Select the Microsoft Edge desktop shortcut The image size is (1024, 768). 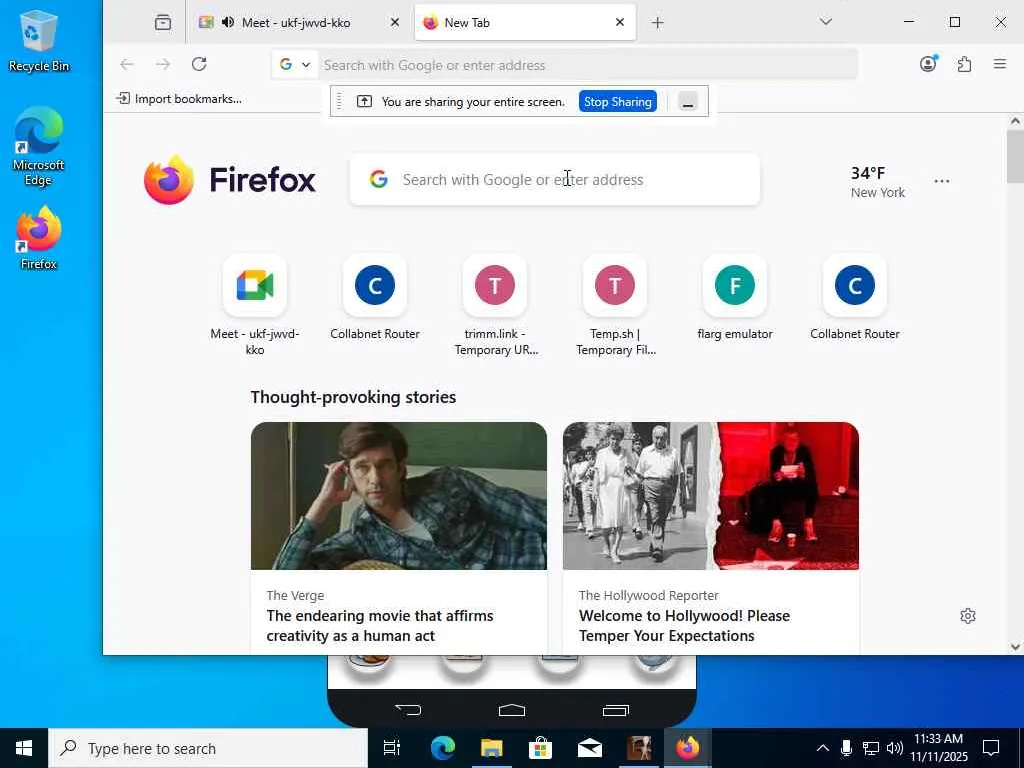click(39, 147)
